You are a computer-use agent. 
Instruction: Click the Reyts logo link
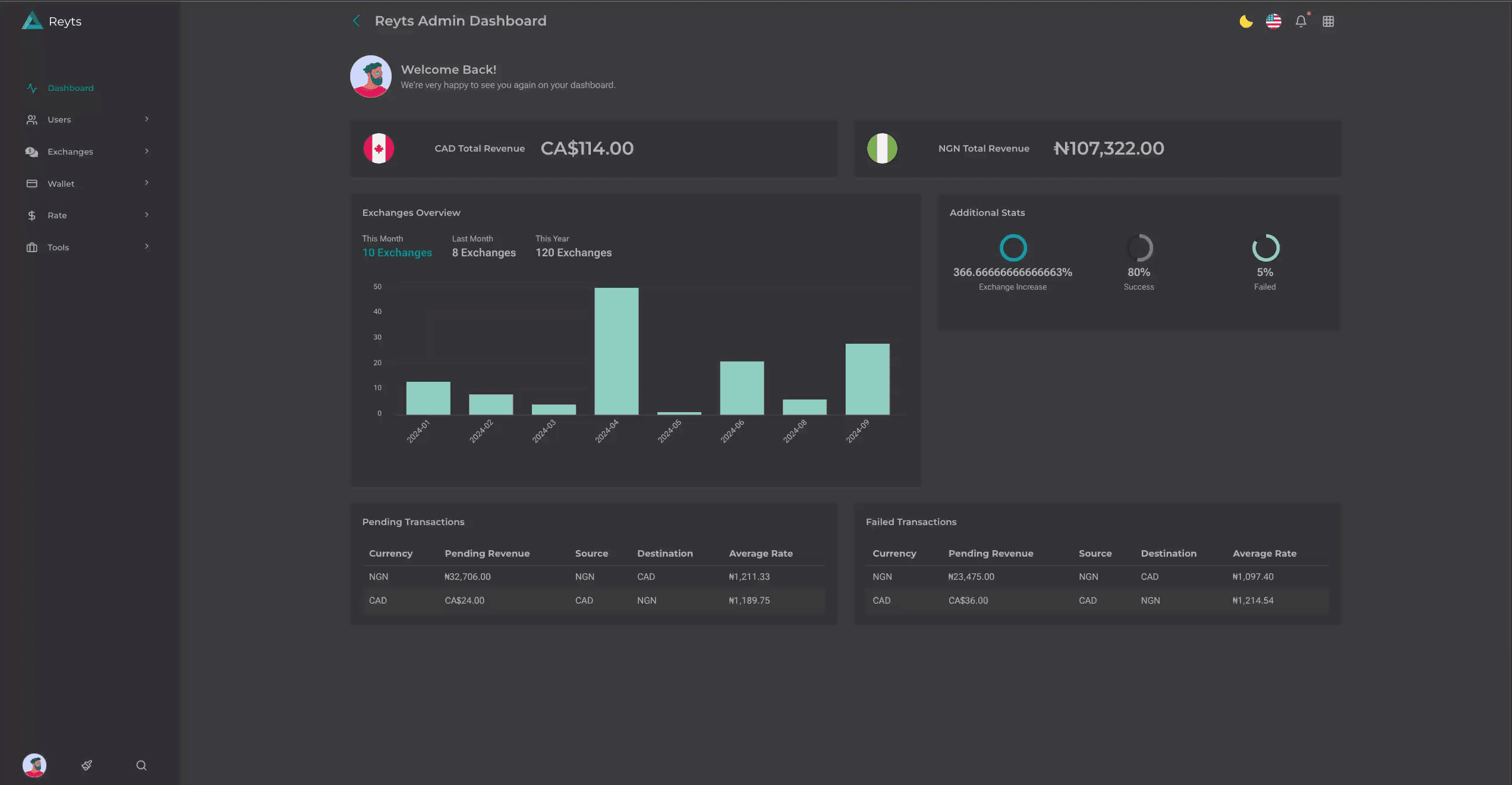[x=51, y=21]
